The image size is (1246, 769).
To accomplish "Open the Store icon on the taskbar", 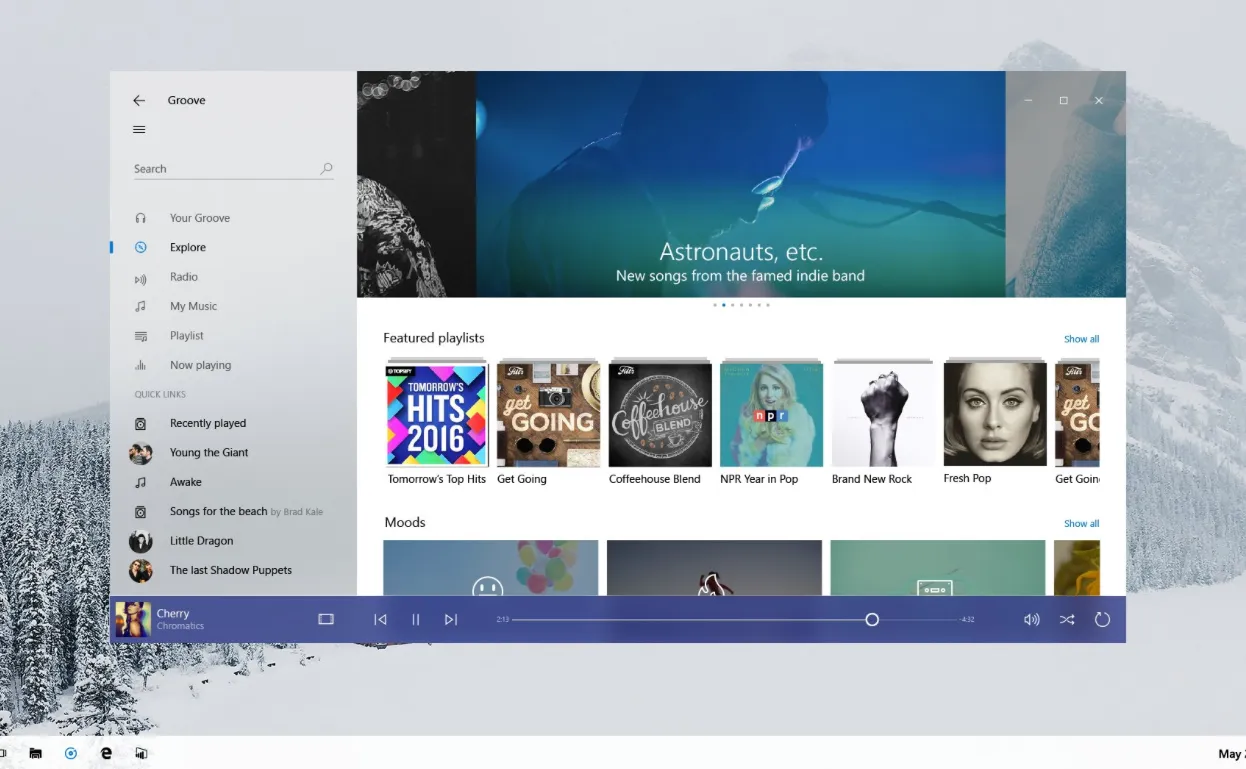I will click(x=141, y=753).
